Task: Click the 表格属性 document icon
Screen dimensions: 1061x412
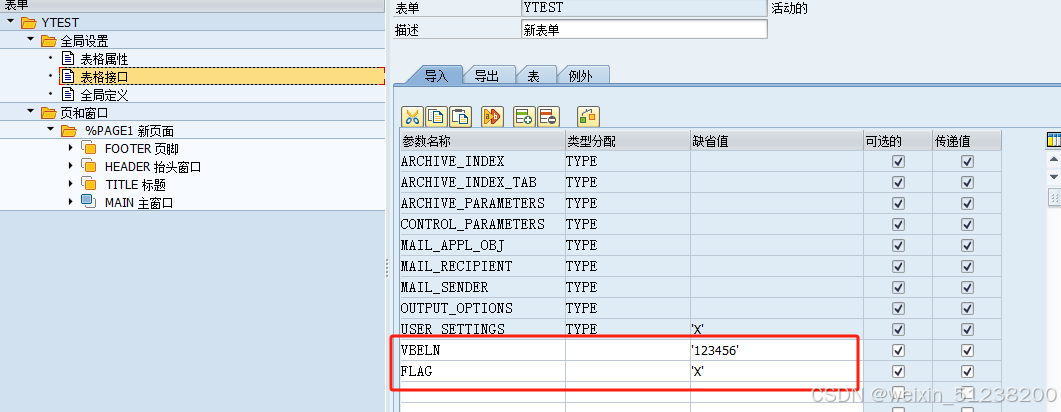Action: click(68, 59)
